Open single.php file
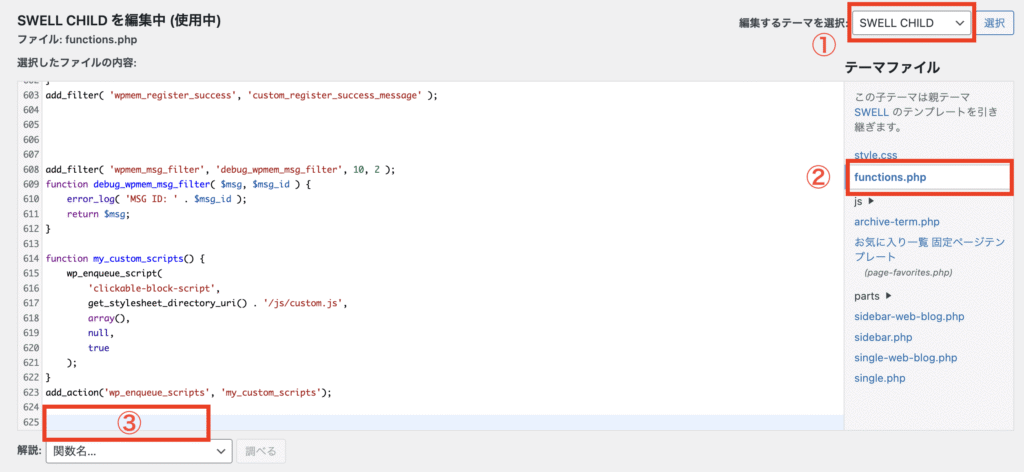This screenshot has width=1024, height=472. [x=880, y=378]
